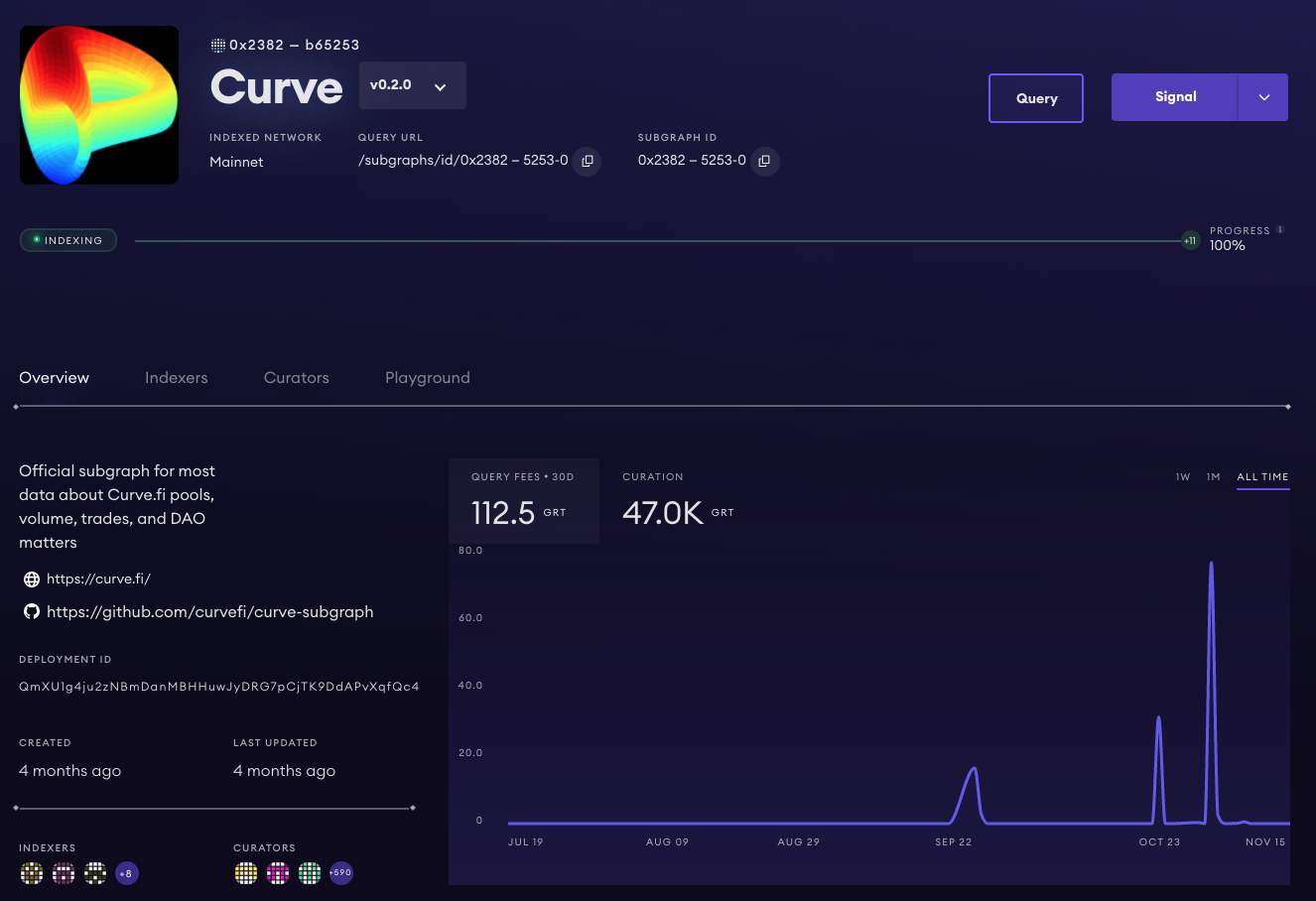Expand the chevron beside Signal
Image resolution: width=1316 pixels, height=901 pixels.
click(x=1263, y=97)
